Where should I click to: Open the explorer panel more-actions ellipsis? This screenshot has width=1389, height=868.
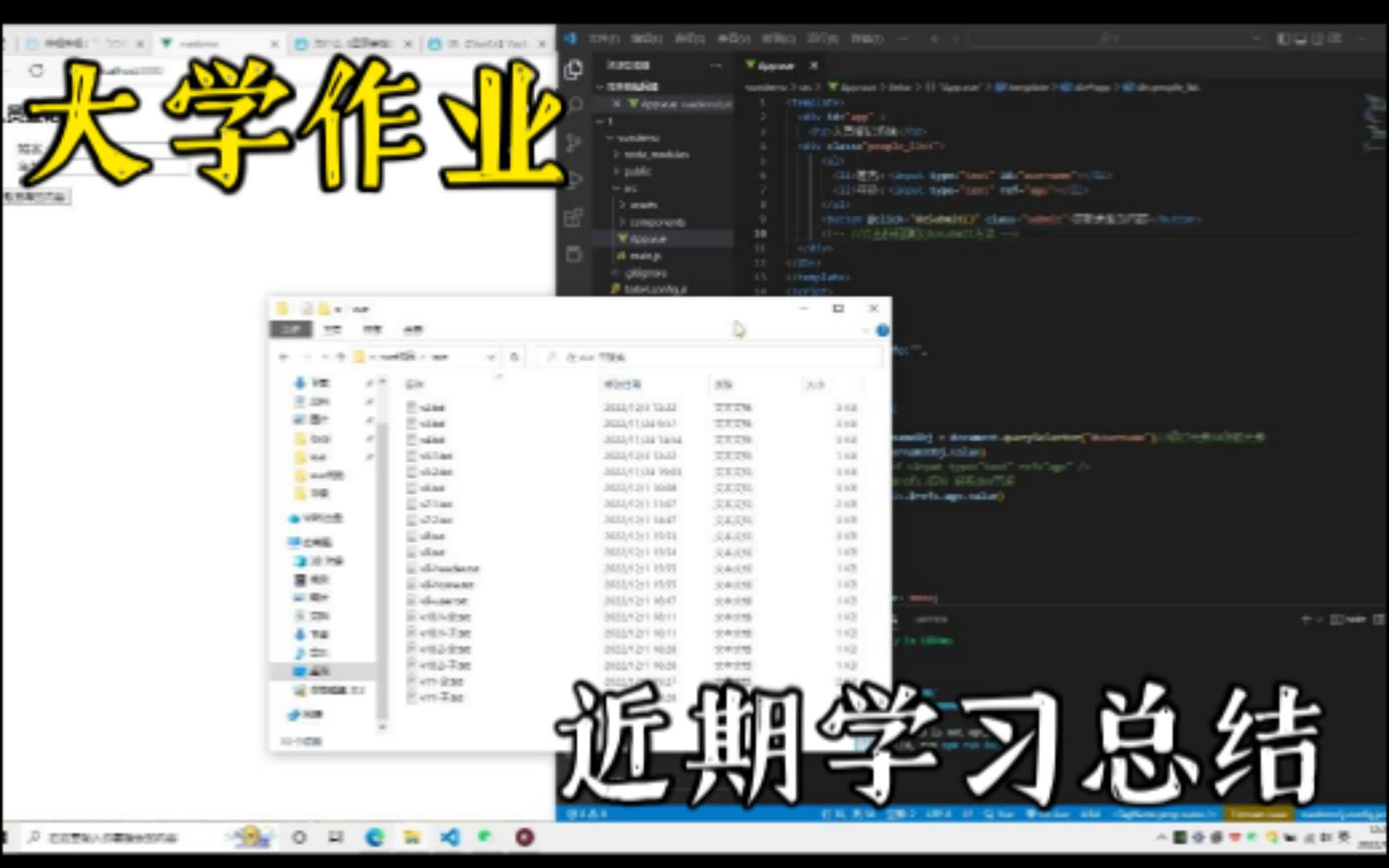[x=715, y=65]
